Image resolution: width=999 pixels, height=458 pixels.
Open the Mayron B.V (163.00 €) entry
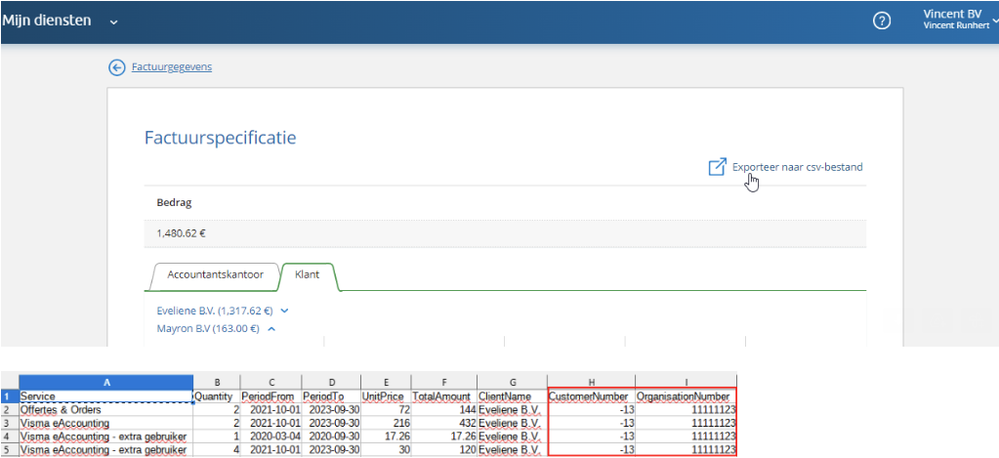coord(208,329)
